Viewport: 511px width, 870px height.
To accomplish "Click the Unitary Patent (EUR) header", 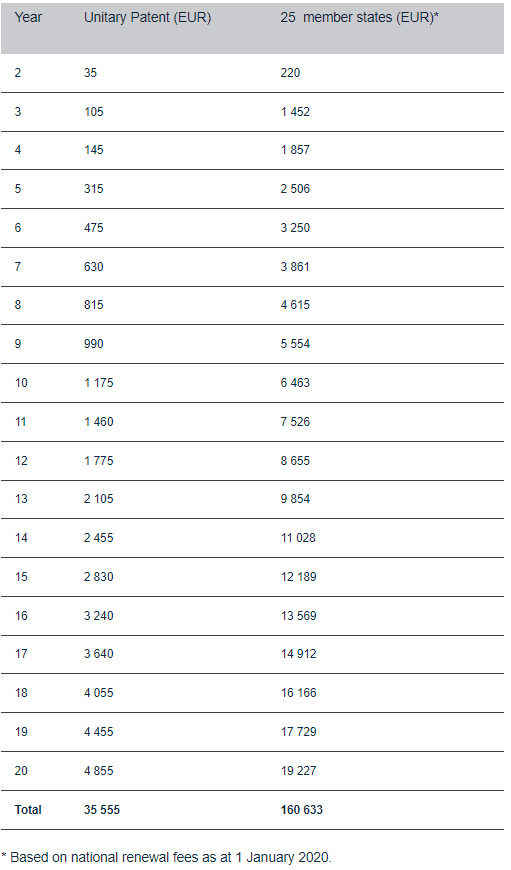I will tap(148, 18).
